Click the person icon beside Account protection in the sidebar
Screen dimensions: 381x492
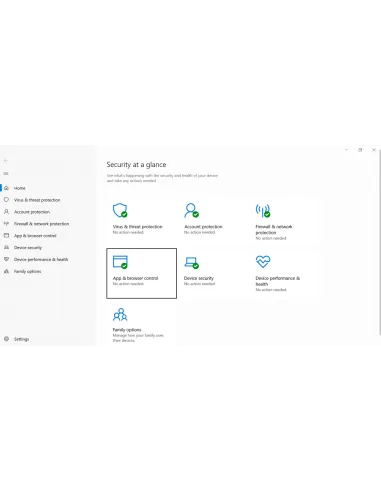pyautogui.click(x=6, y=212)
